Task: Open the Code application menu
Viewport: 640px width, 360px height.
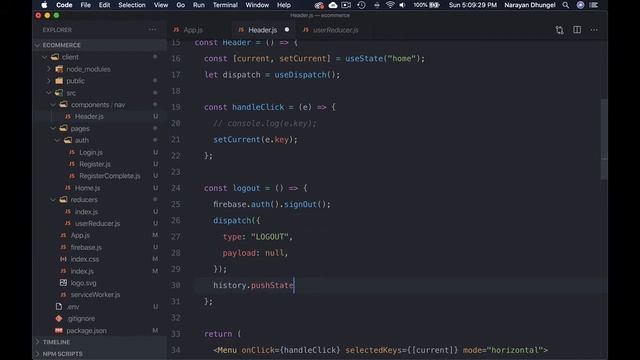Action: 64,5
